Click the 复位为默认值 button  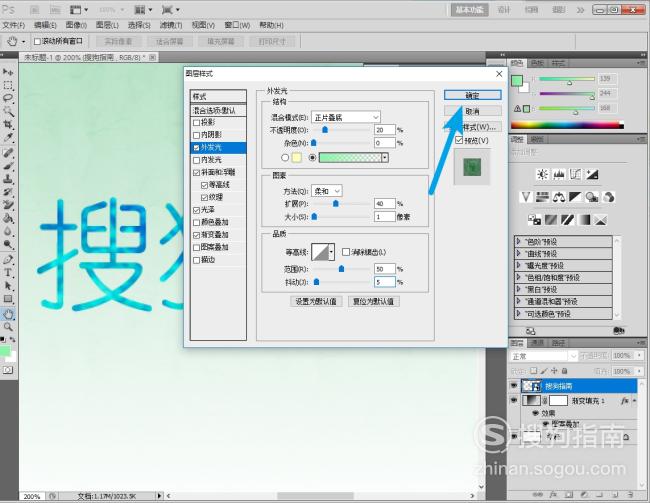click(x=374, y=301)
